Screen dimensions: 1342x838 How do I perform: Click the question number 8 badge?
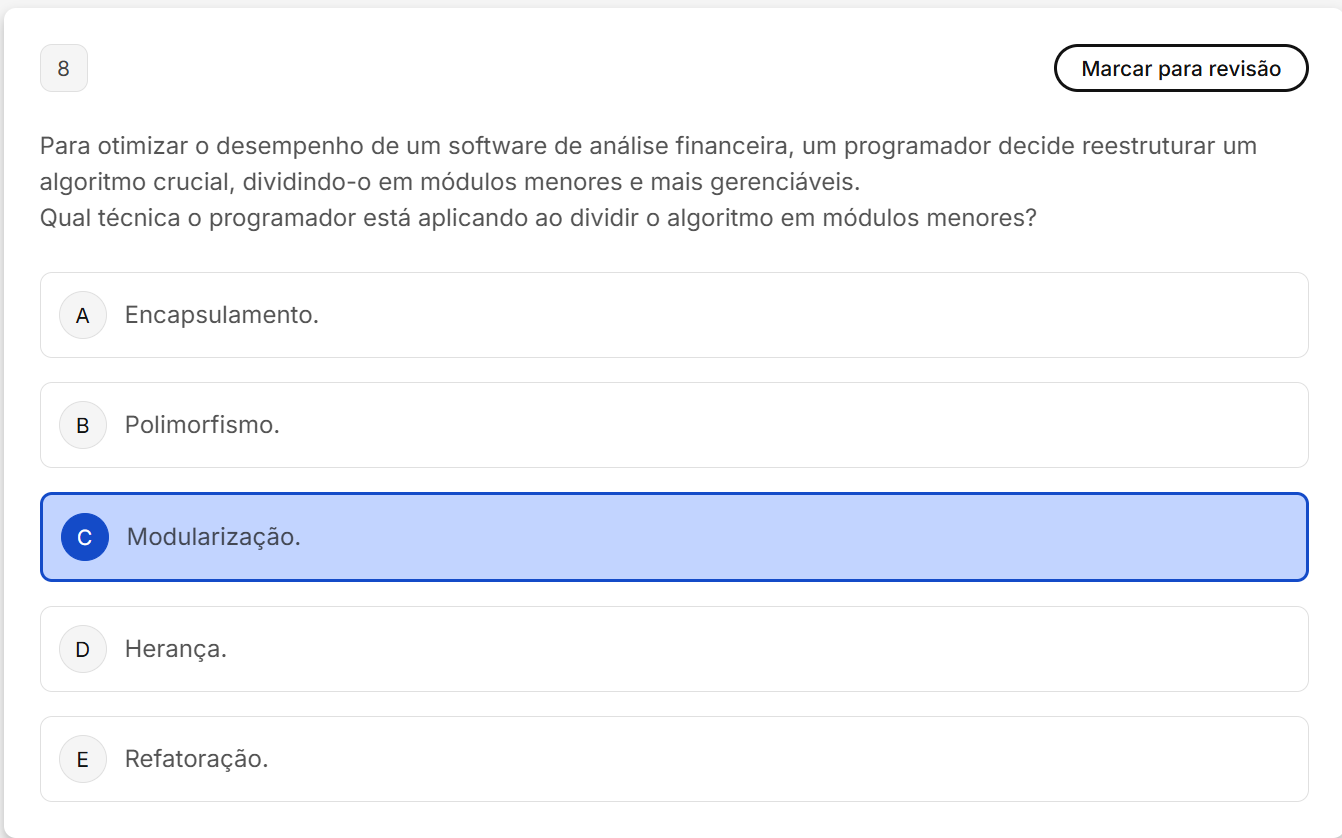click(x=64, y=69)
